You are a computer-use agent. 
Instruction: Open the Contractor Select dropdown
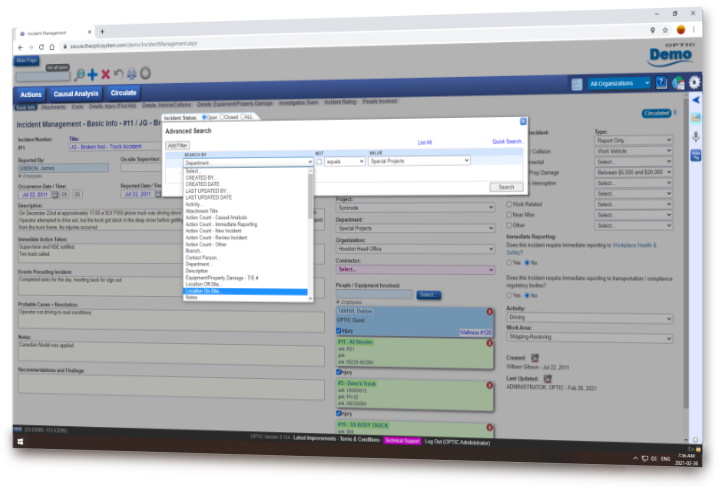[x=415, y=269]
